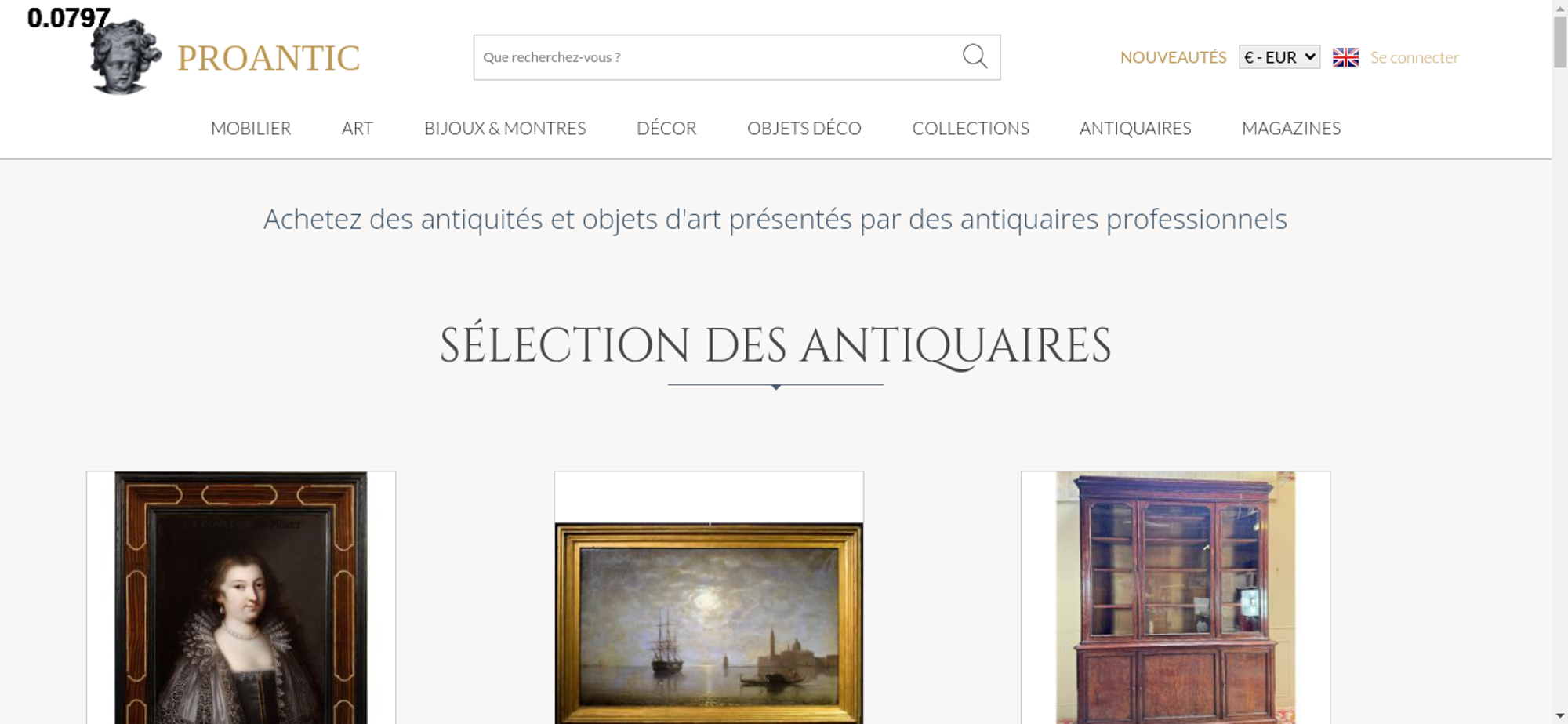
Task: Click the magnifying glass search icon
Action: (975, 56)
